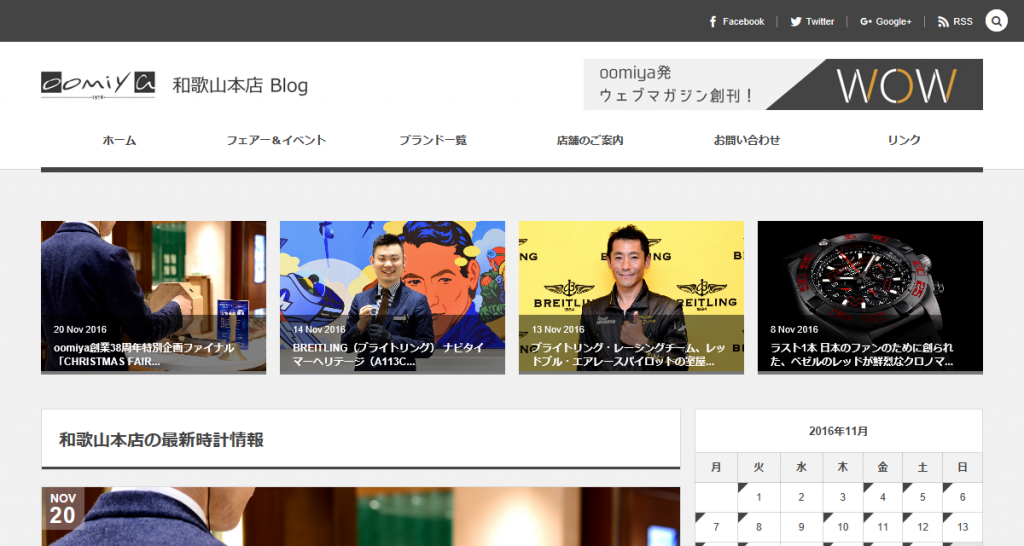The image size is (1024, 546).
Task: Open the WOW web magazine banner
Action: pos(783,85)
